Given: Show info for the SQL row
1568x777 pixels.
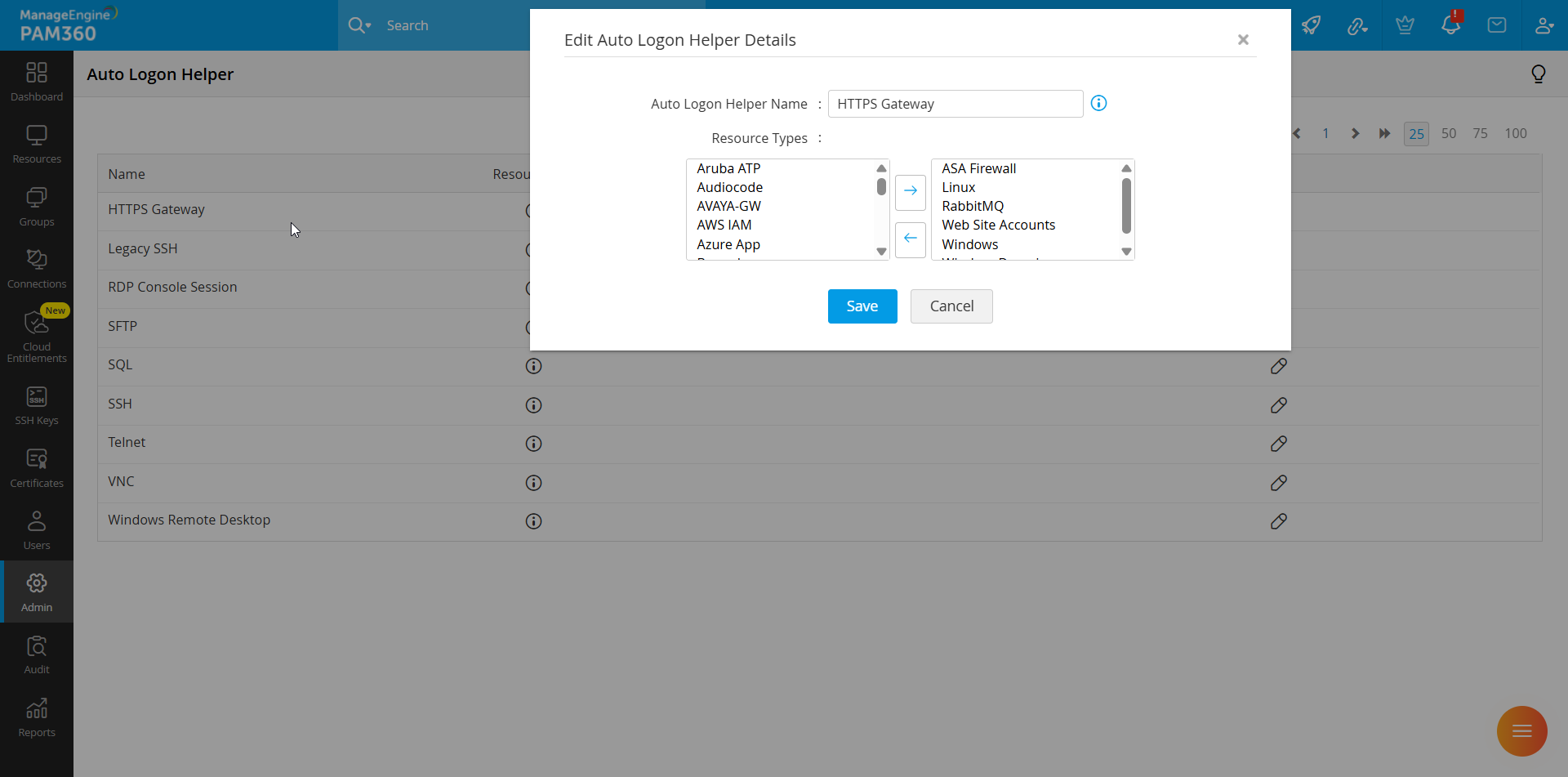Looking at the screenshot, I should point(533,366).
